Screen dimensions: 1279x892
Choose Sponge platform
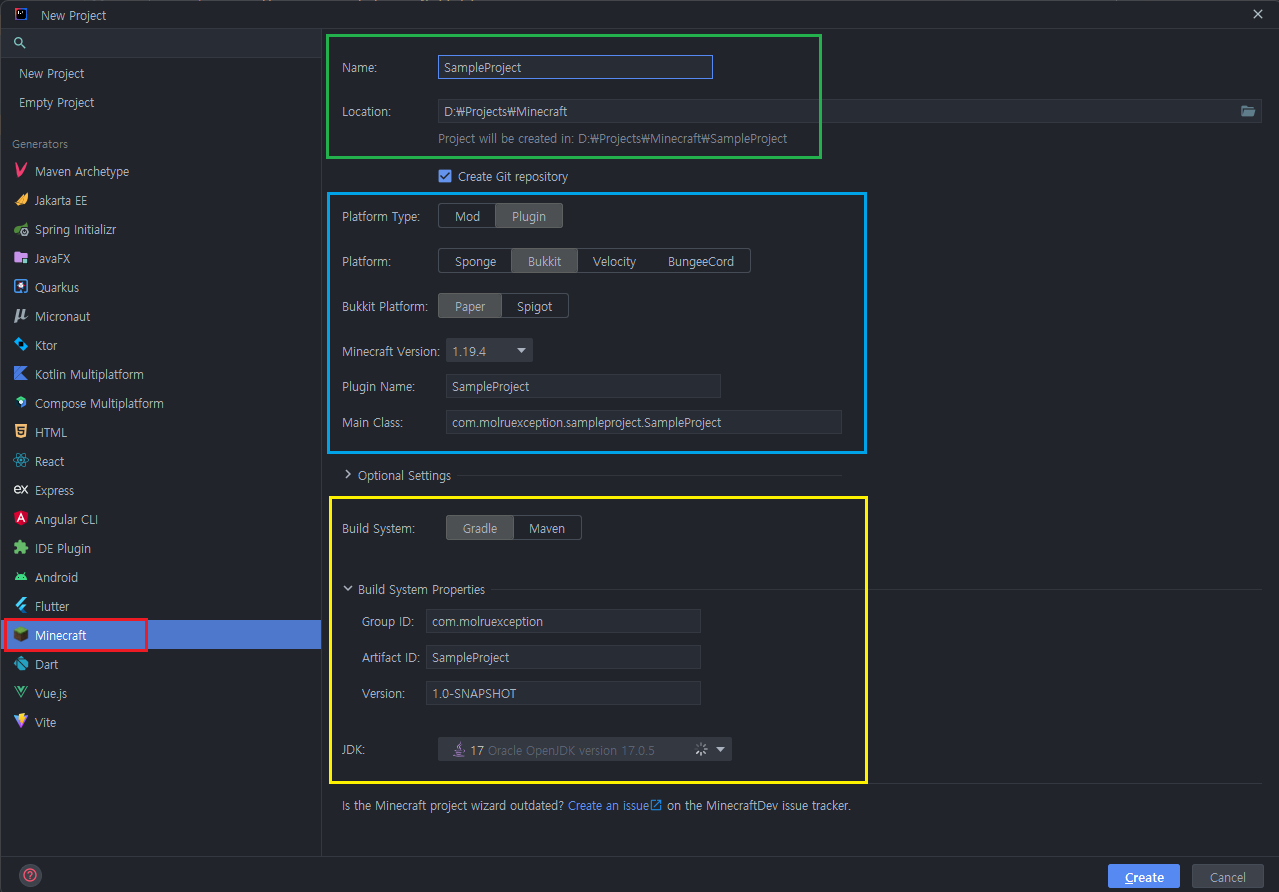[475, 261]
